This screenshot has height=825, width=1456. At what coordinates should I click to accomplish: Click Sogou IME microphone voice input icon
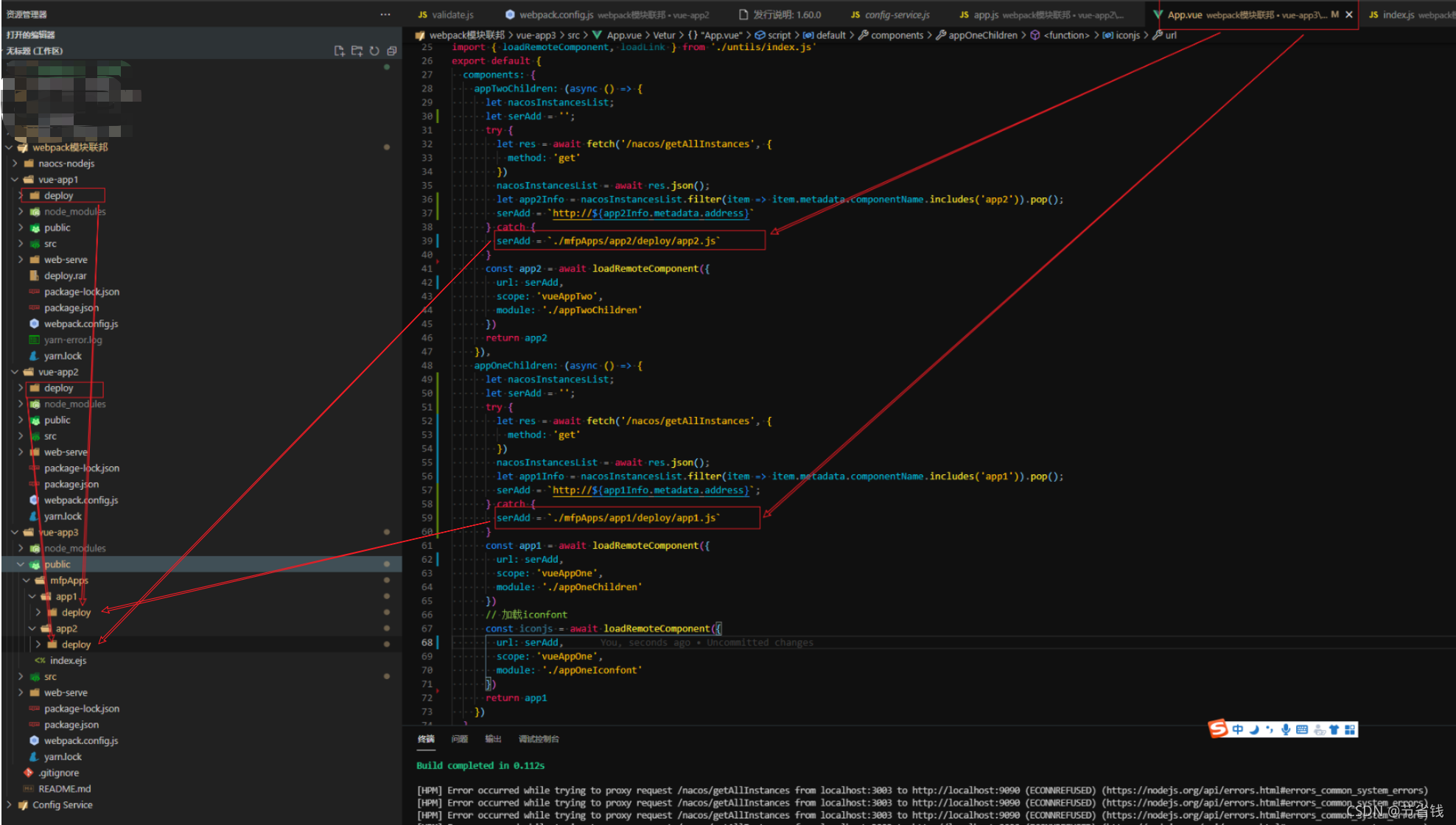(1285, 729)
